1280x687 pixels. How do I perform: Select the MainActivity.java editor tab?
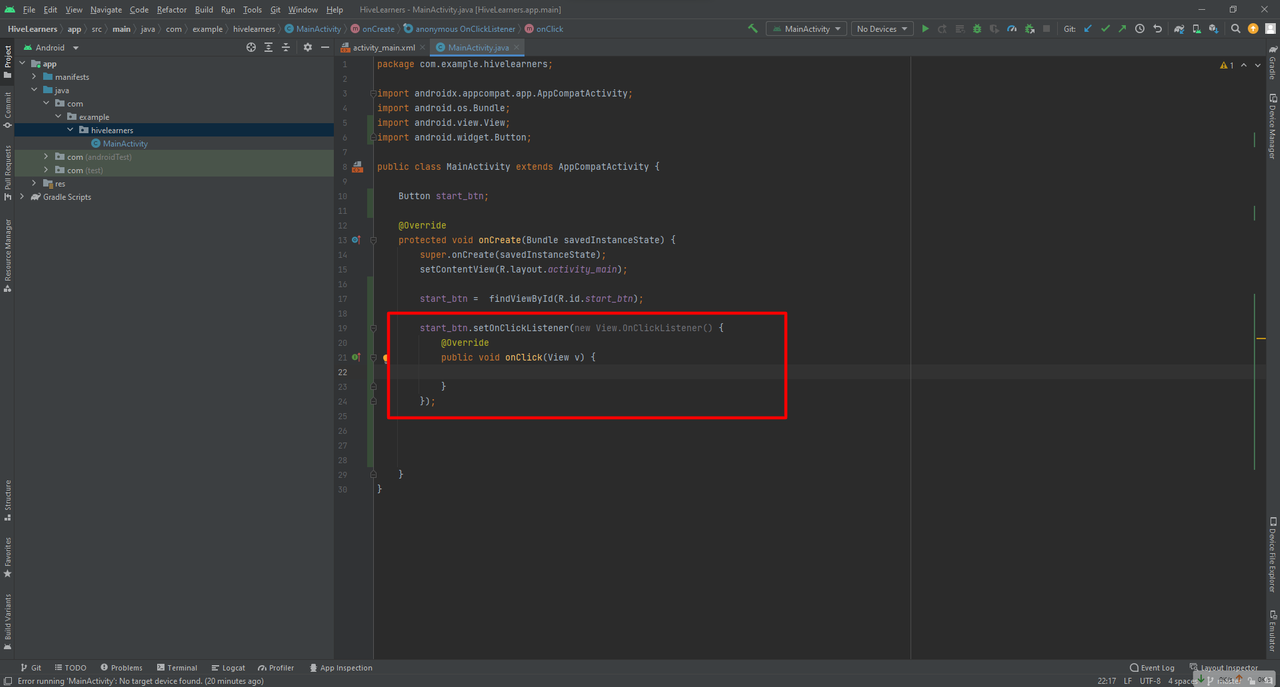pos(478,47)
